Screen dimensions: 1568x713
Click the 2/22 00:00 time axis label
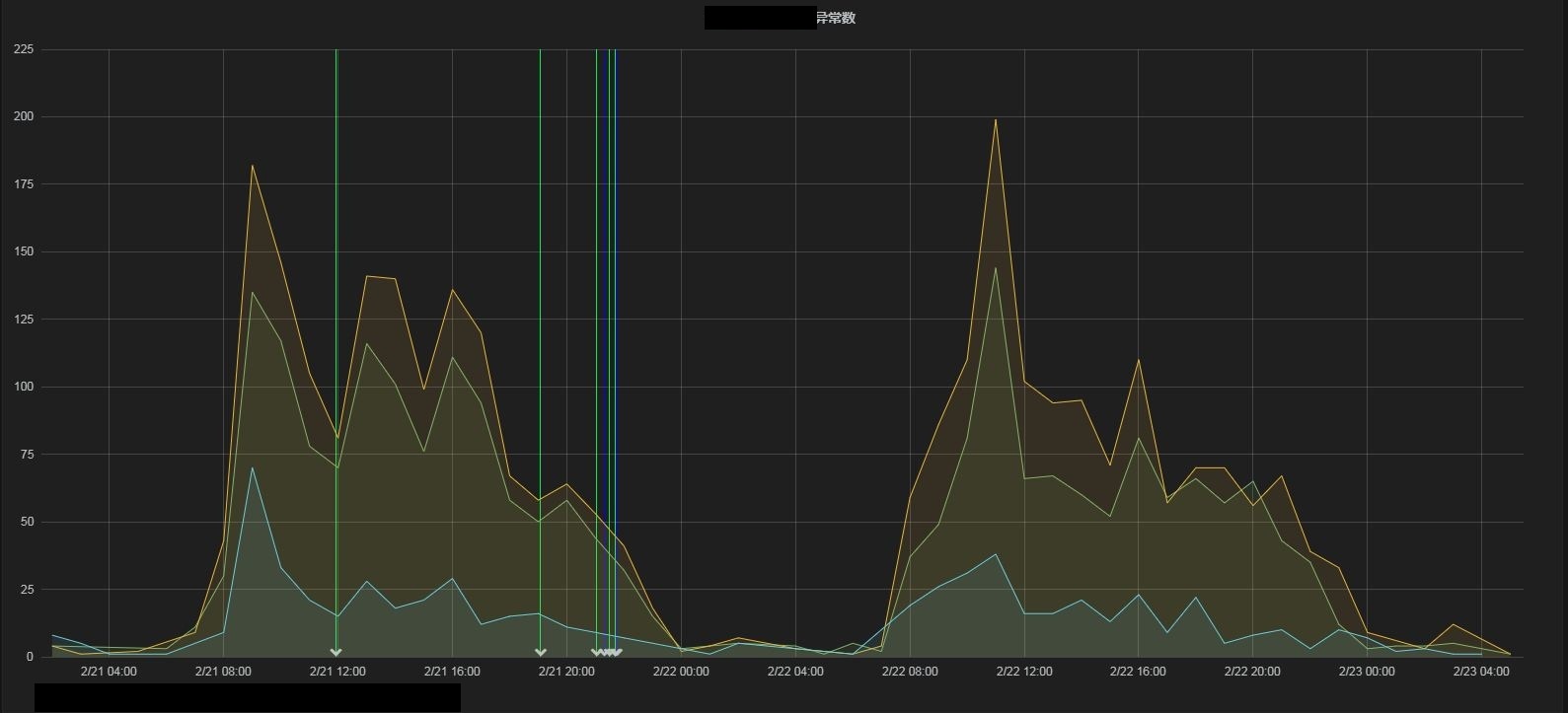coord(681,672)
